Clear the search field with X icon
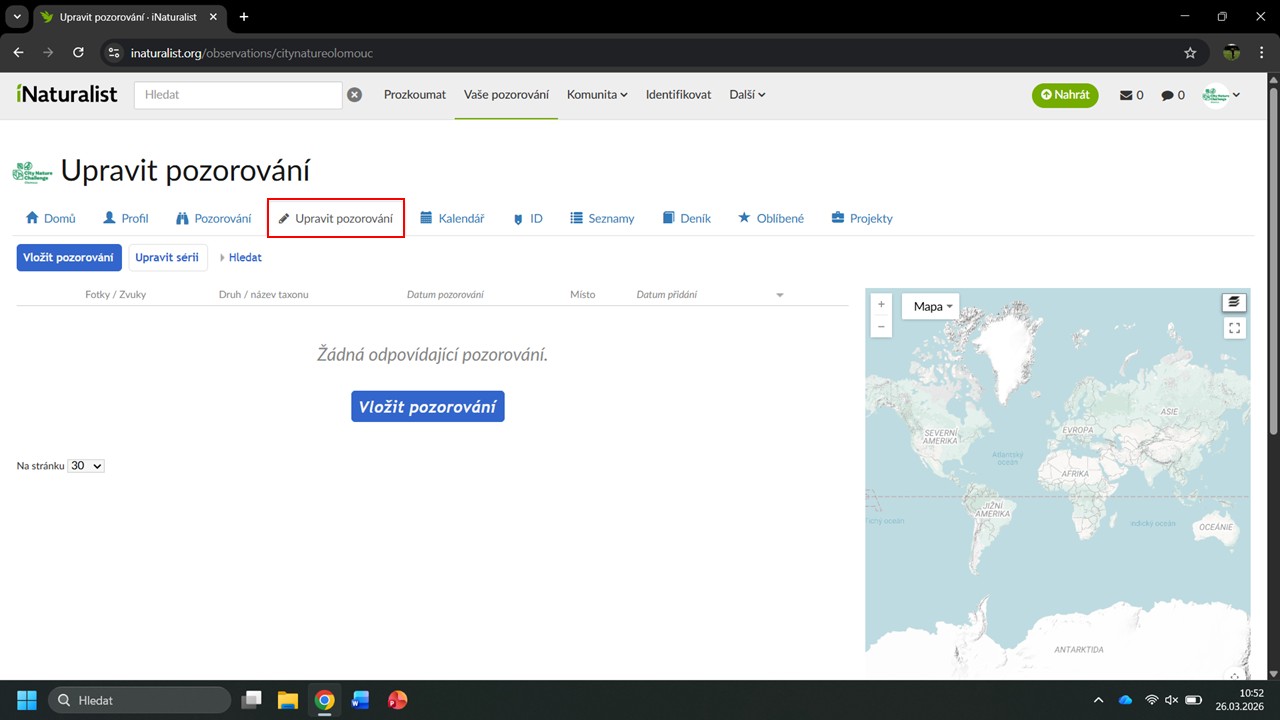The image size is (1280, 720). click(354, 95)
